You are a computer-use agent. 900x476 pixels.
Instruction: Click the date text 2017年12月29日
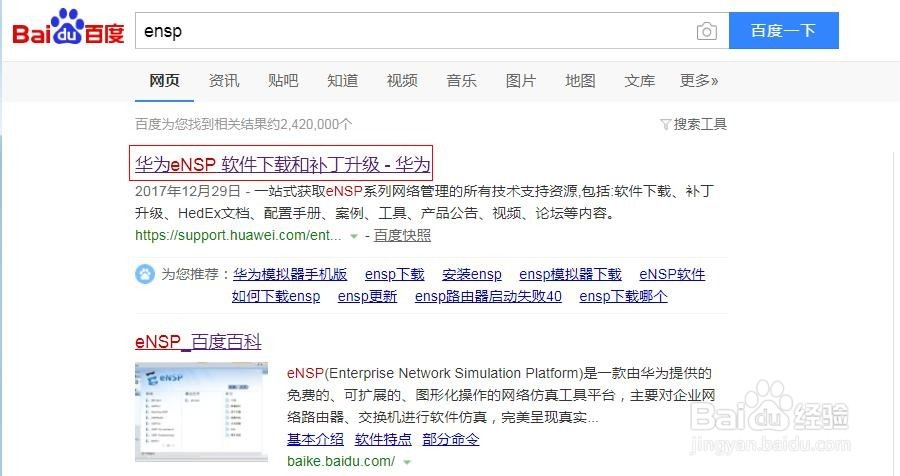[x=188, y=191]
